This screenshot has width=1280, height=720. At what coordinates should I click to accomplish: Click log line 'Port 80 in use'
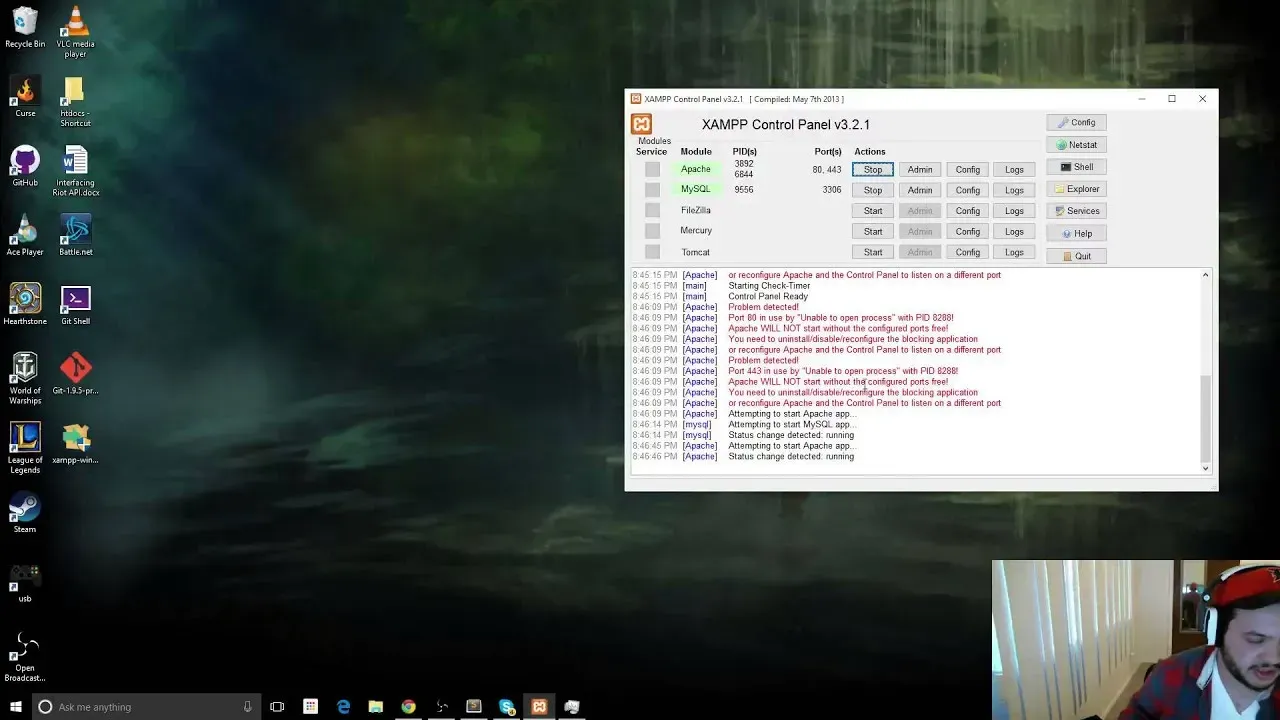pos(840,318)
